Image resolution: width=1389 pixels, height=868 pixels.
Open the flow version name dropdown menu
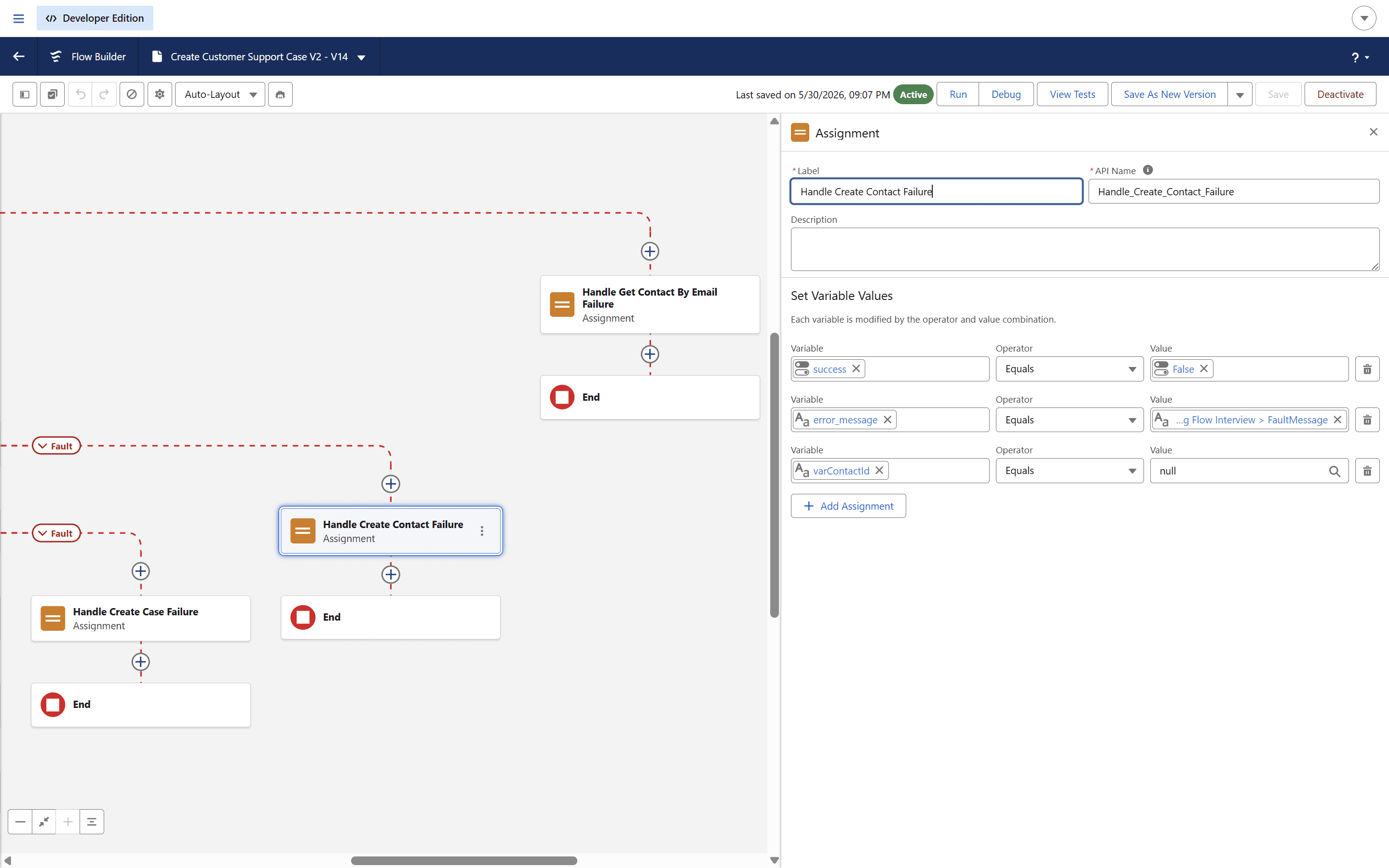click(362, 57)
